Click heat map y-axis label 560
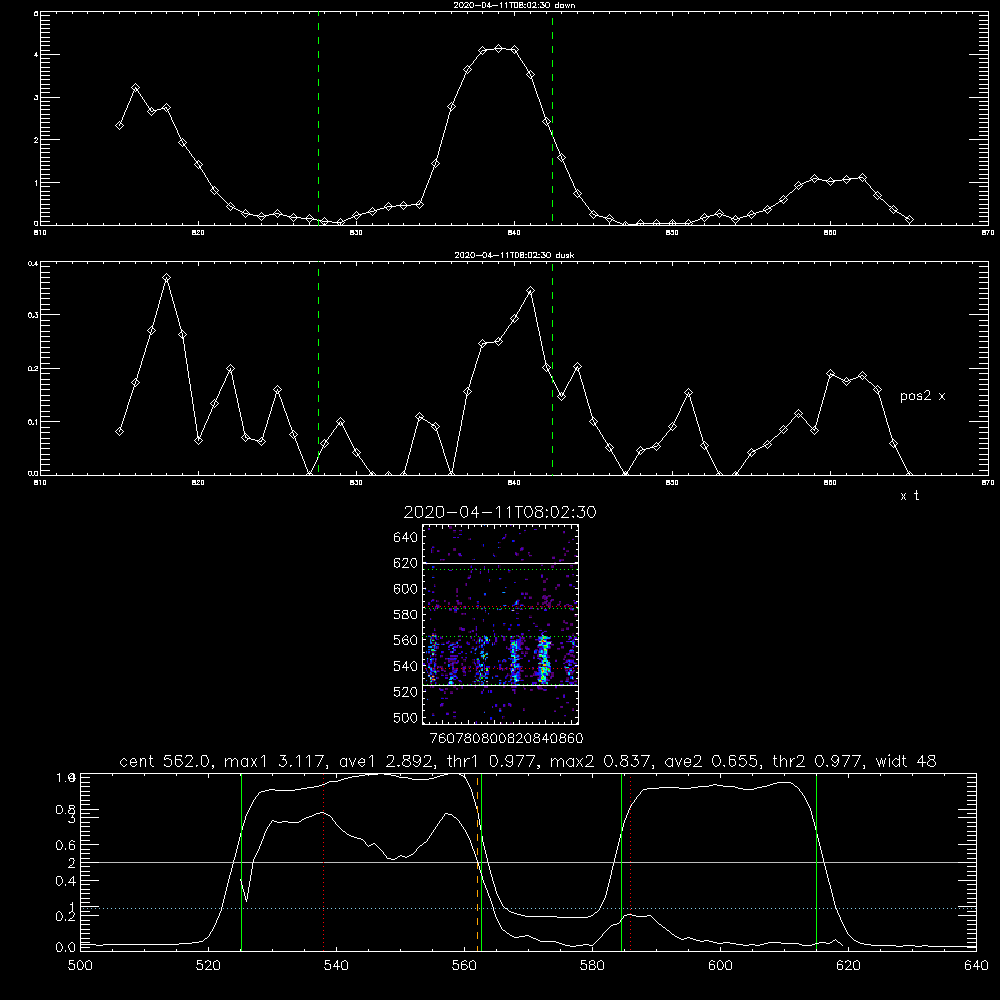Image resolution: width=1000 pixels, height=1000 pixels. pos(406,640)
